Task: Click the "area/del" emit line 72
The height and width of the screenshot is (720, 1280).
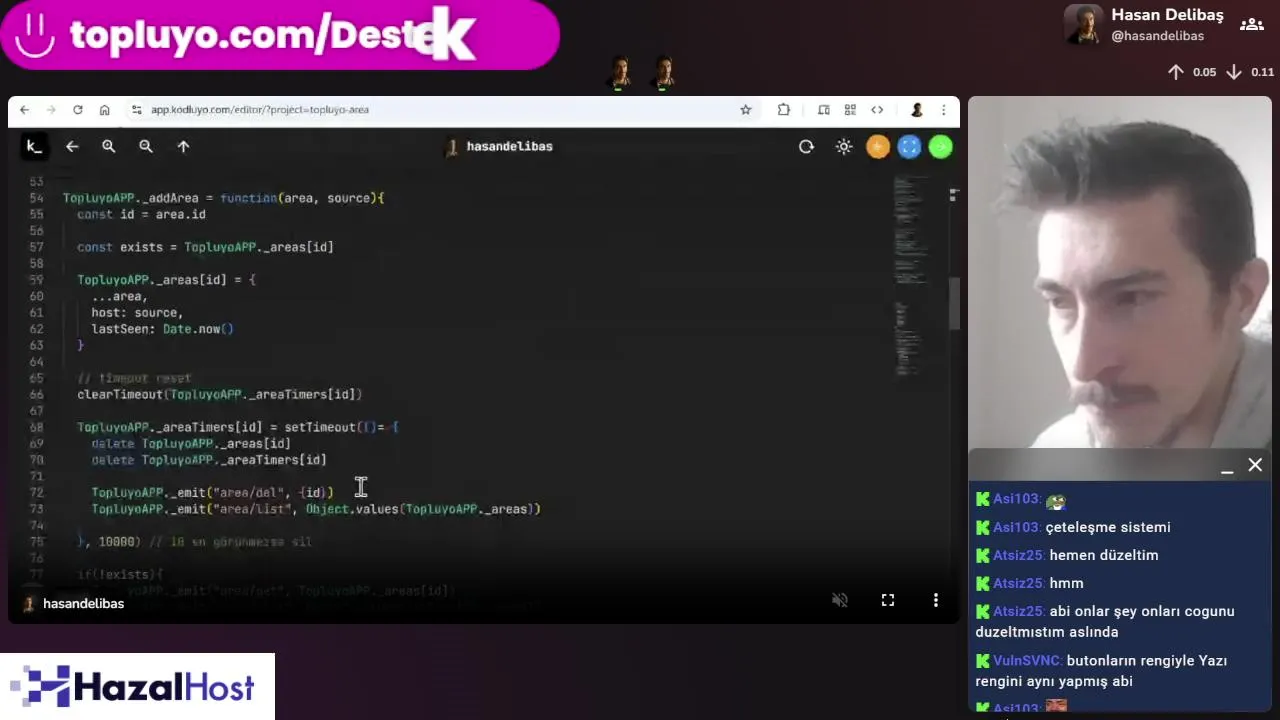Action: 212,493
